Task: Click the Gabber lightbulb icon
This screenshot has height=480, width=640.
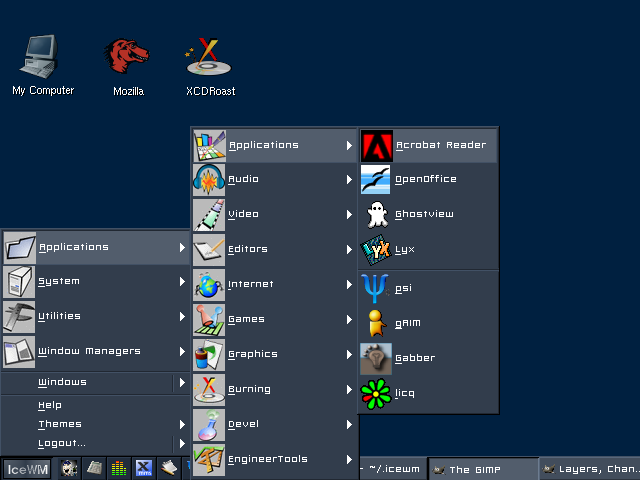Action: tap(376, 358)
